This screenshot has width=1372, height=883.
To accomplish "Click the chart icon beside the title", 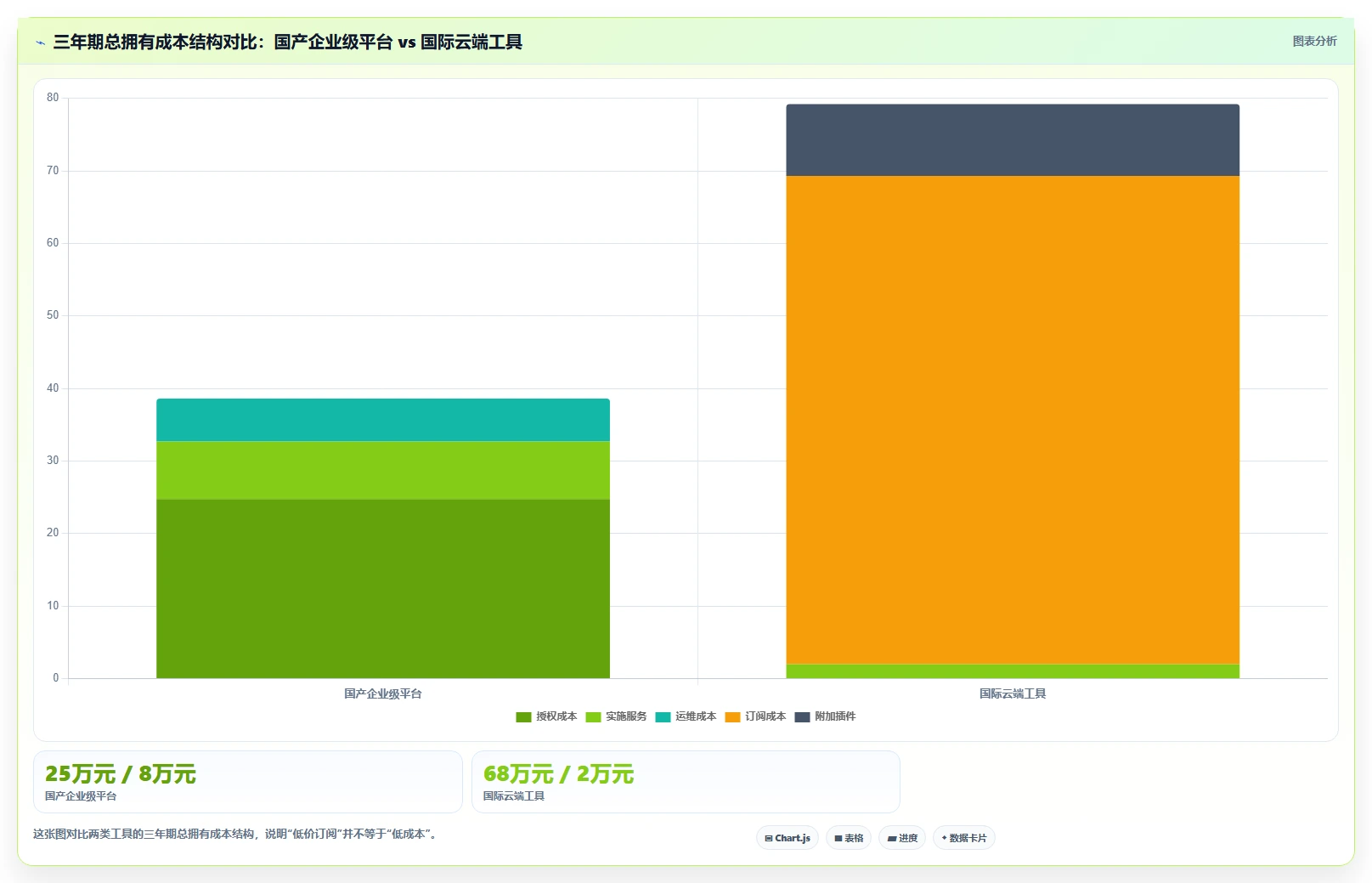I will coord(40,42).
